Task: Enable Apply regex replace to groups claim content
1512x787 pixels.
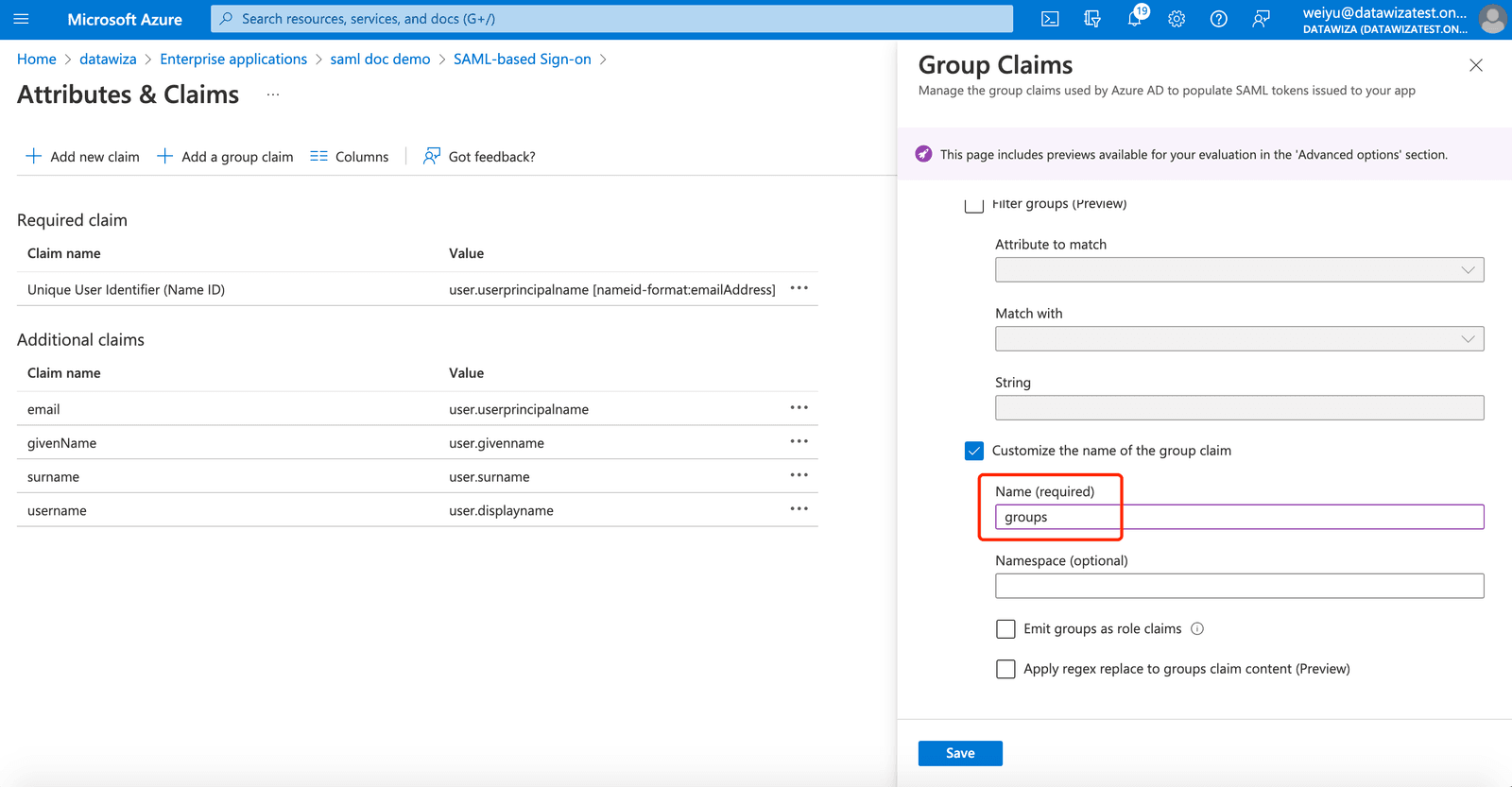Action: click(x=1005, y=669)
